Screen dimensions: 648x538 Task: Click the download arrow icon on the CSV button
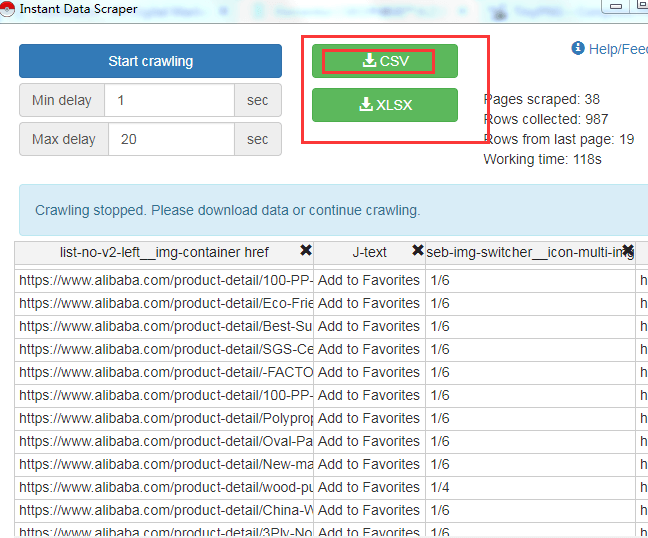pos(369,60)
